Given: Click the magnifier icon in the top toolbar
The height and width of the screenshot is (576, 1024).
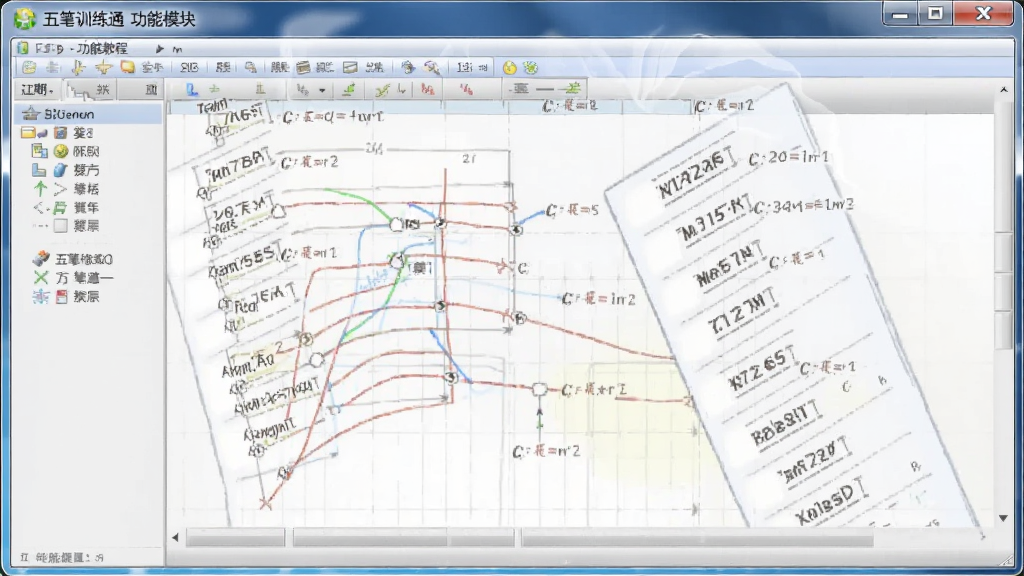Looking at the screenshot, I should point(251,67).
